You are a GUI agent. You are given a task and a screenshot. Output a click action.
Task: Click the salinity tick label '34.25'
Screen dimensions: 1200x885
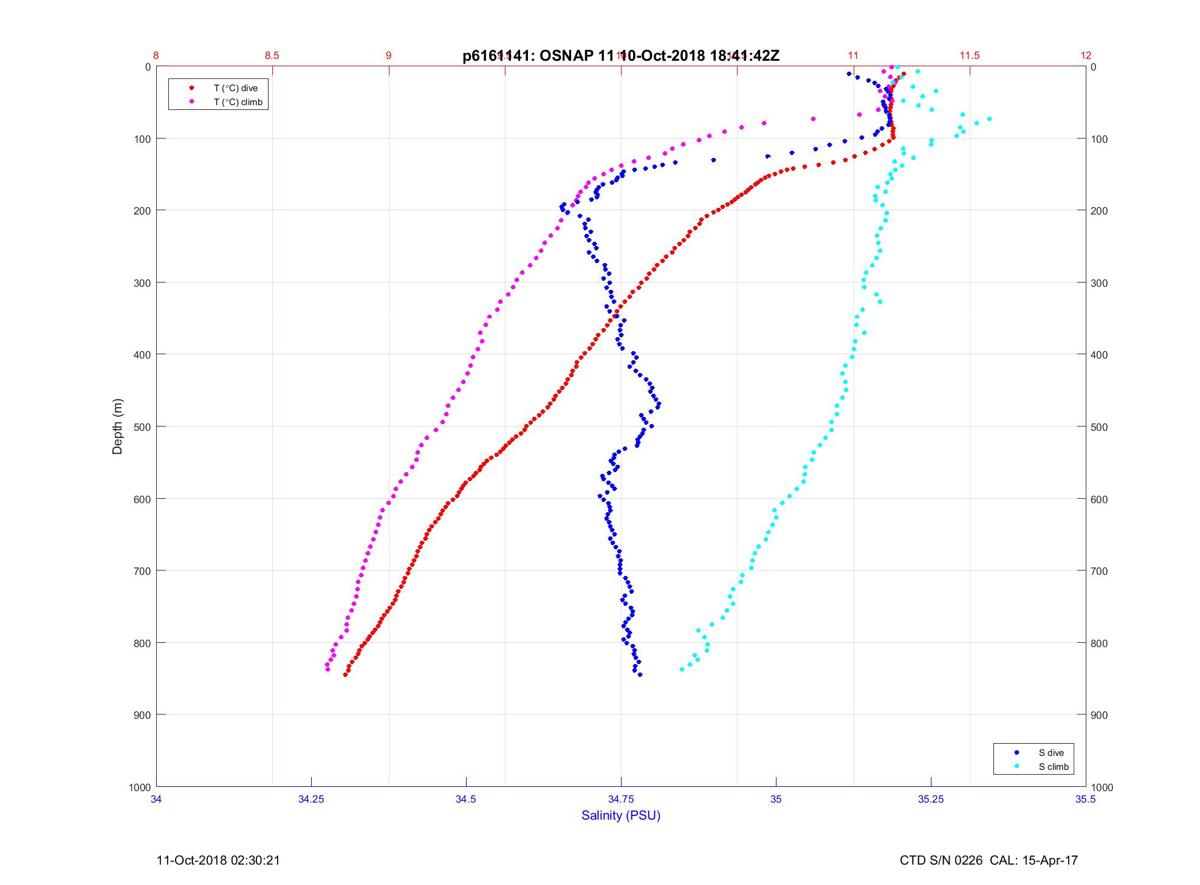pyautogui.click(x=311, y=798)
